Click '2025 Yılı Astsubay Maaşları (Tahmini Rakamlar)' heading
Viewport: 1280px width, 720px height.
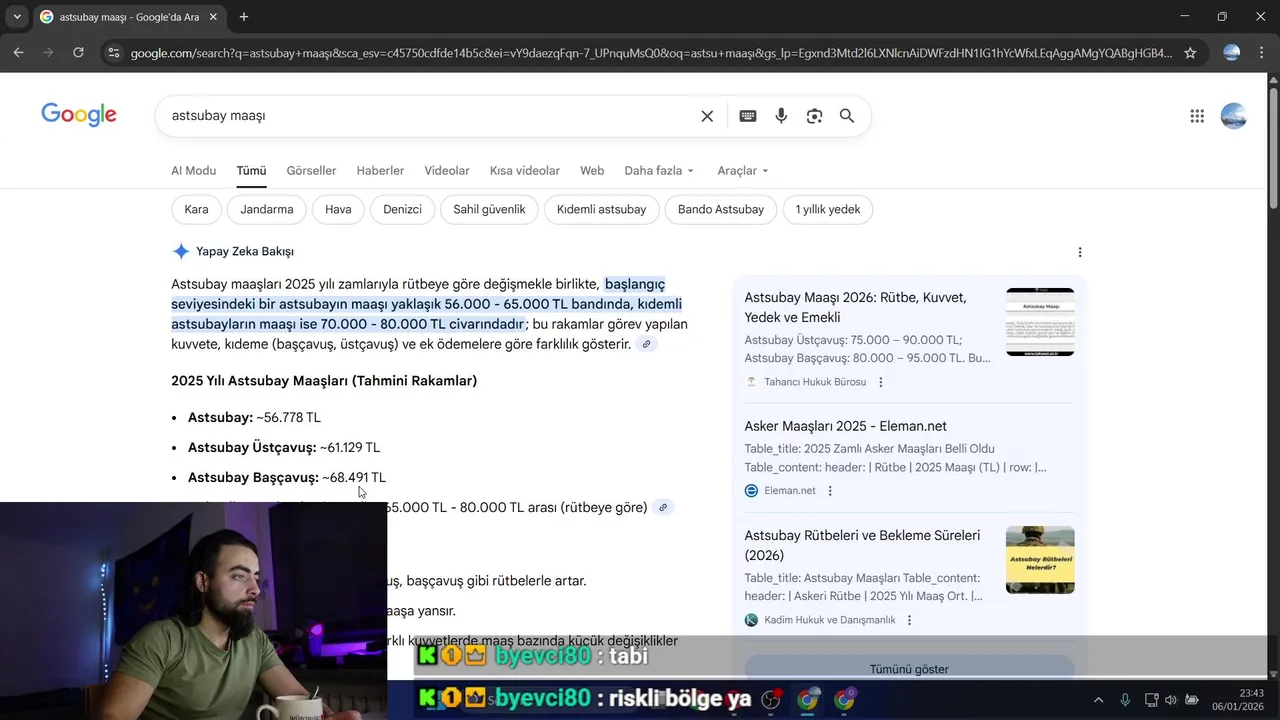(324, 381)
